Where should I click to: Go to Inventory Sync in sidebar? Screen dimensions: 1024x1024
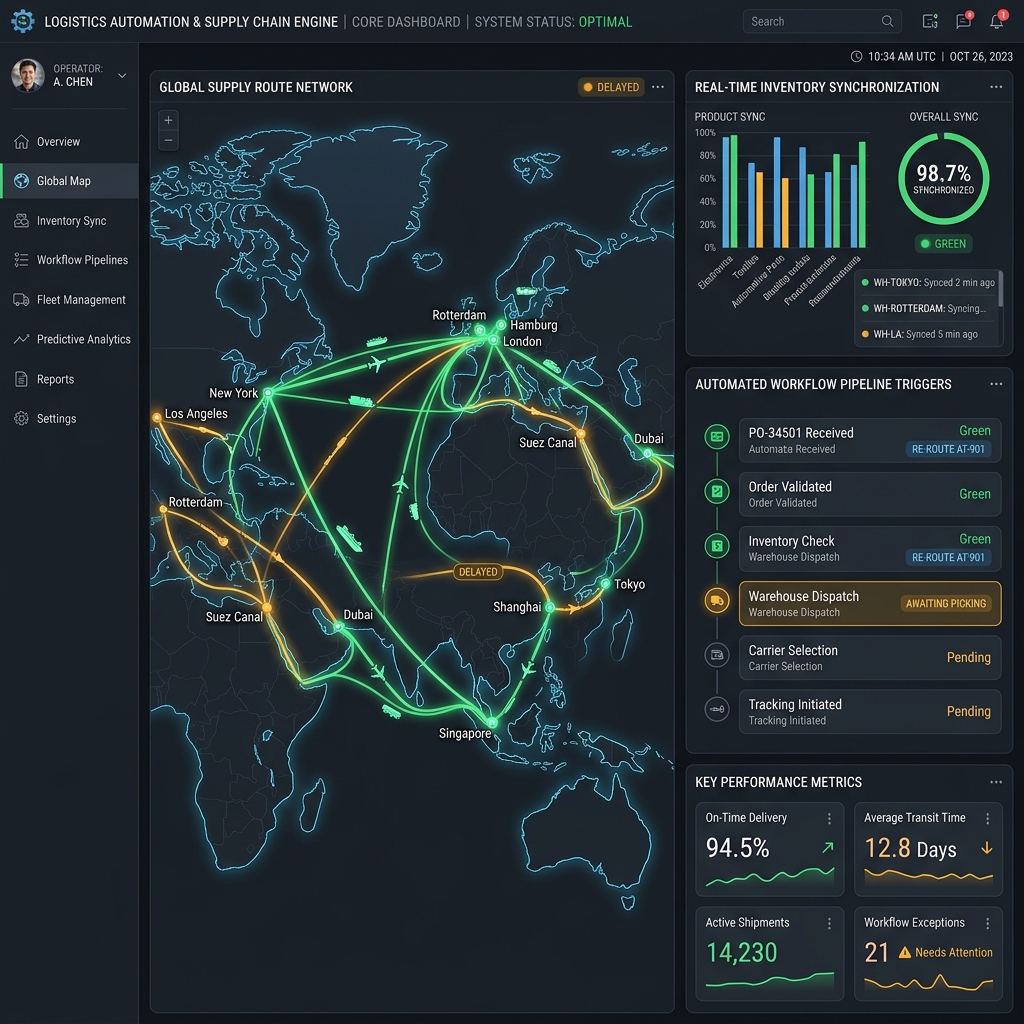[69, 221]
